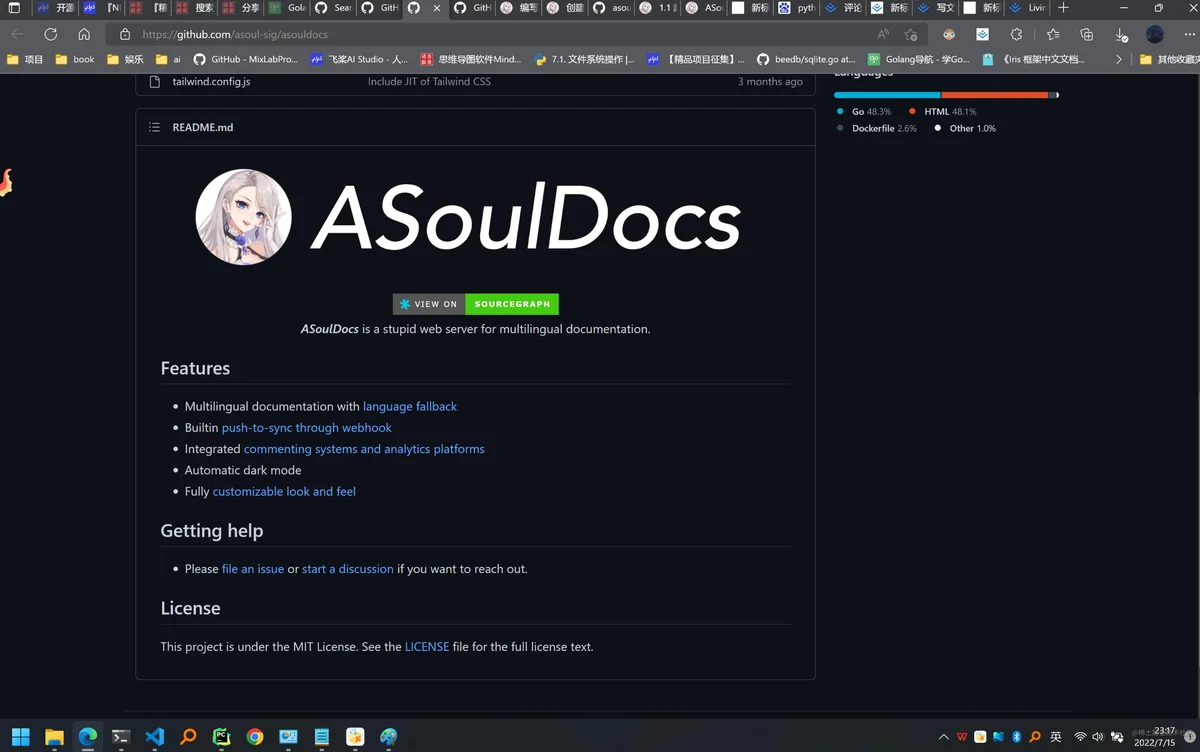View site info via the lock icon
The width and height of the screenshot is (1200, 752).
coord(125,34)
